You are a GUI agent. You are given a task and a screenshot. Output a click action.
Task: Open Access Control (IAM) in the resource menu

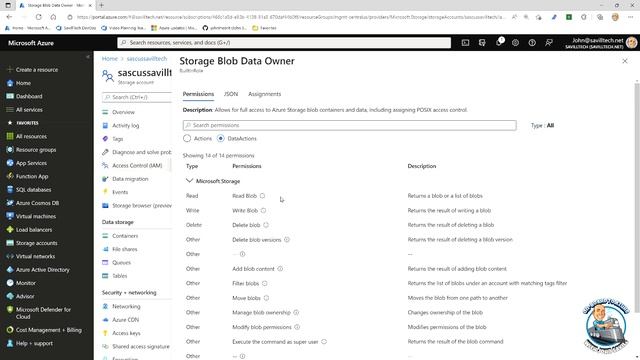click(137, 165)
